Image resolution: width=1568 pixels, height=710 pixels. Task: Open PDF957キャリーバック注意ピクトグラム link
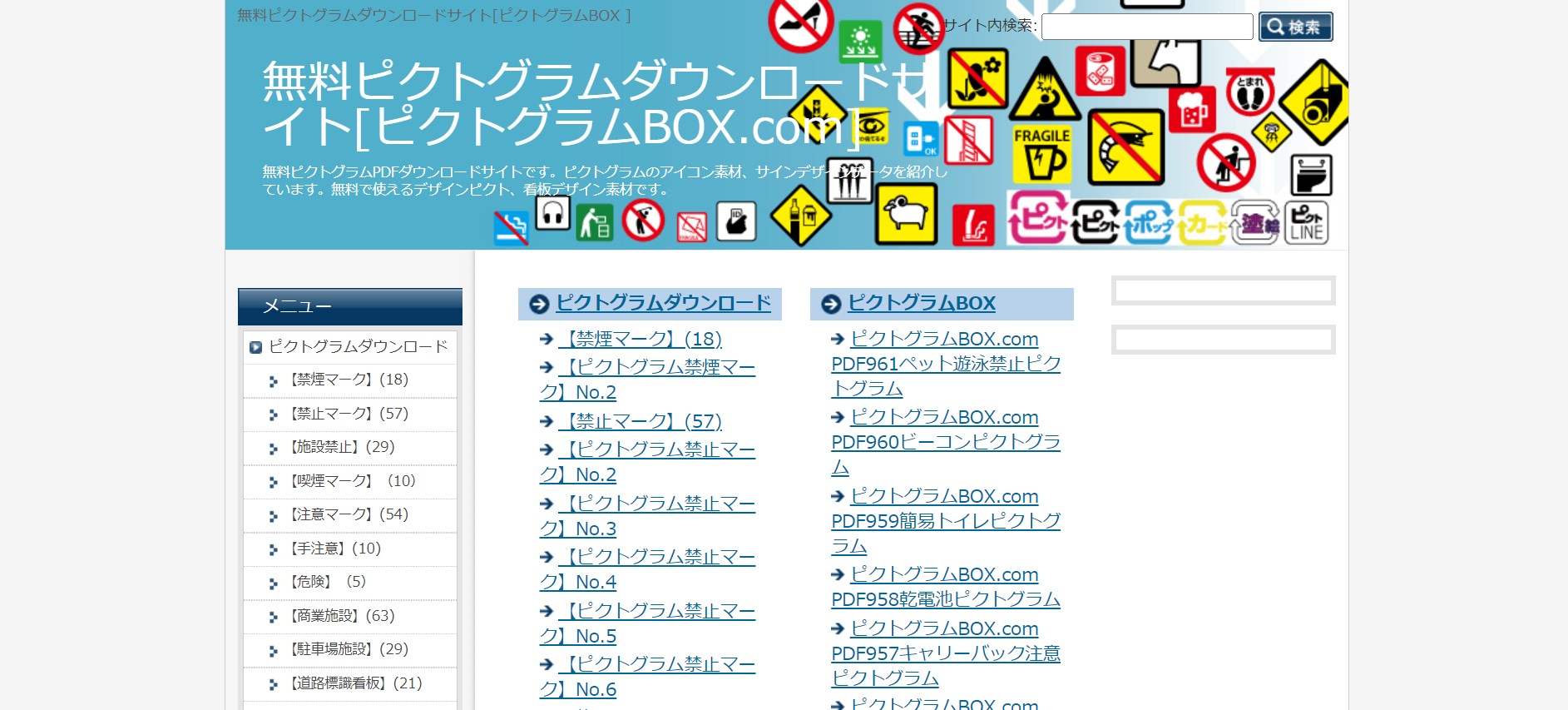coord(946,653)
